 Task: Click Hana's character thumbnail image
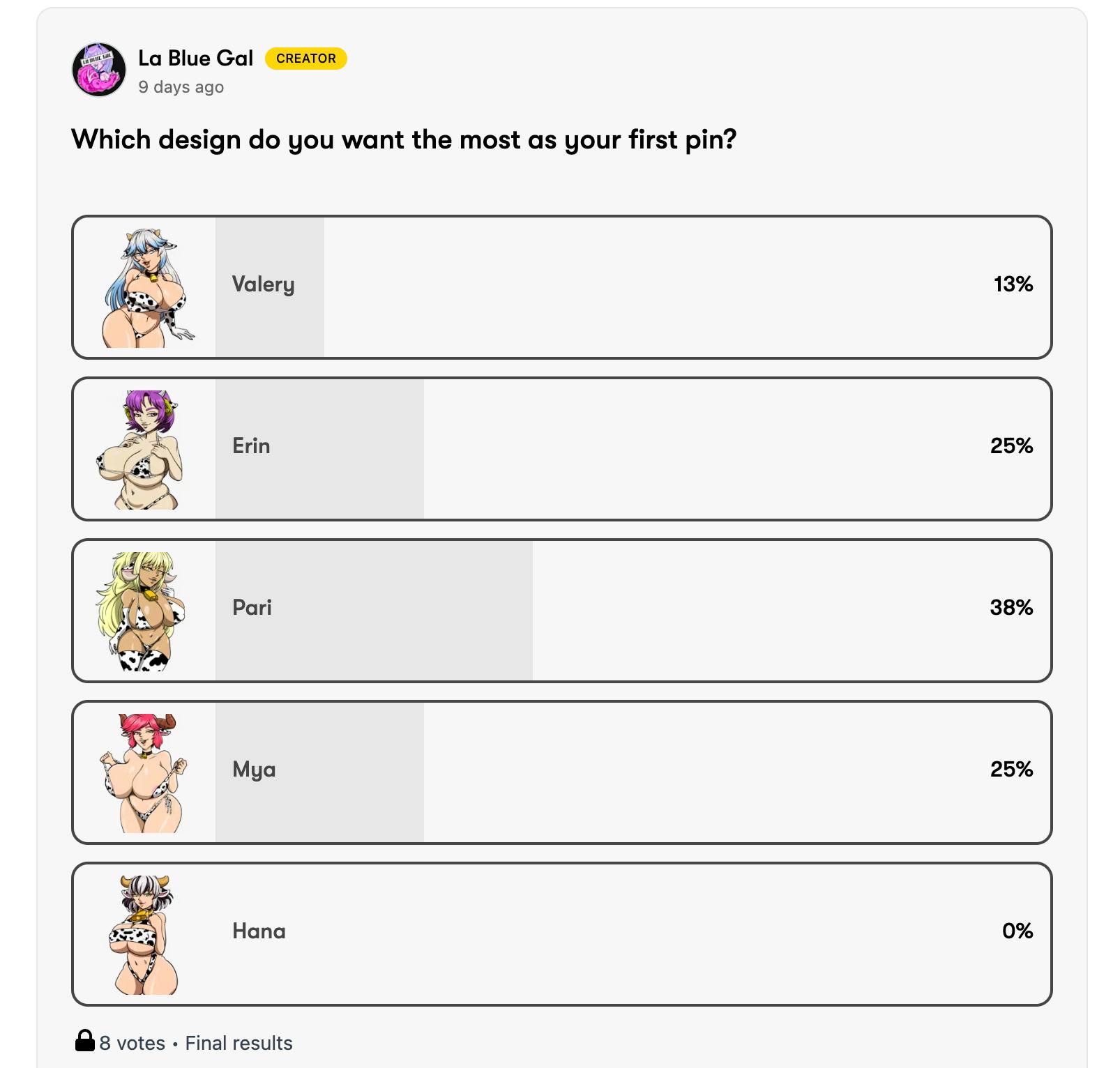[144, 935]
